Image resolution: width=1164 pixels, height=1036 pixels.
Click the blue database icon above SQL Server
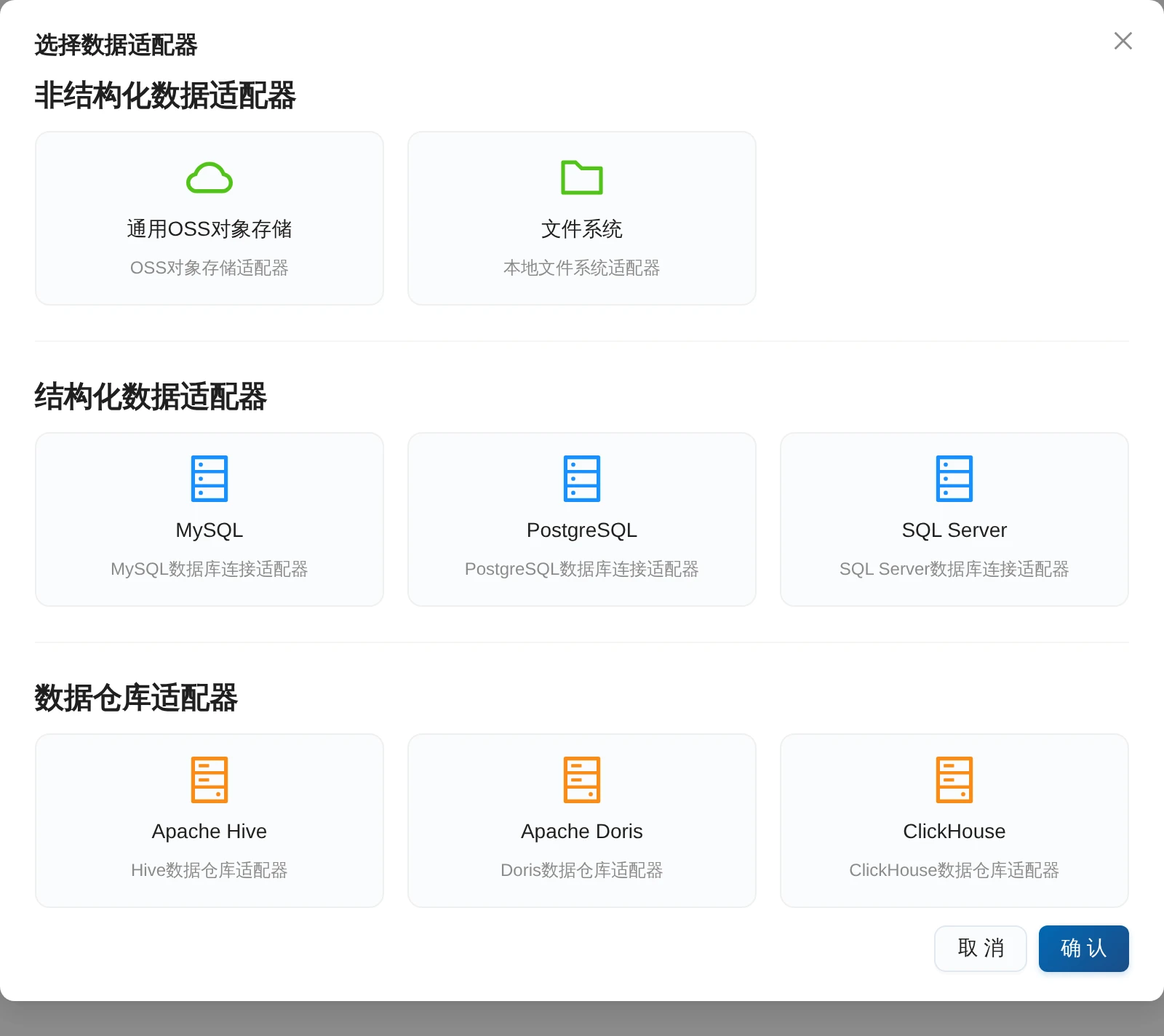click(x=954, y=479)
